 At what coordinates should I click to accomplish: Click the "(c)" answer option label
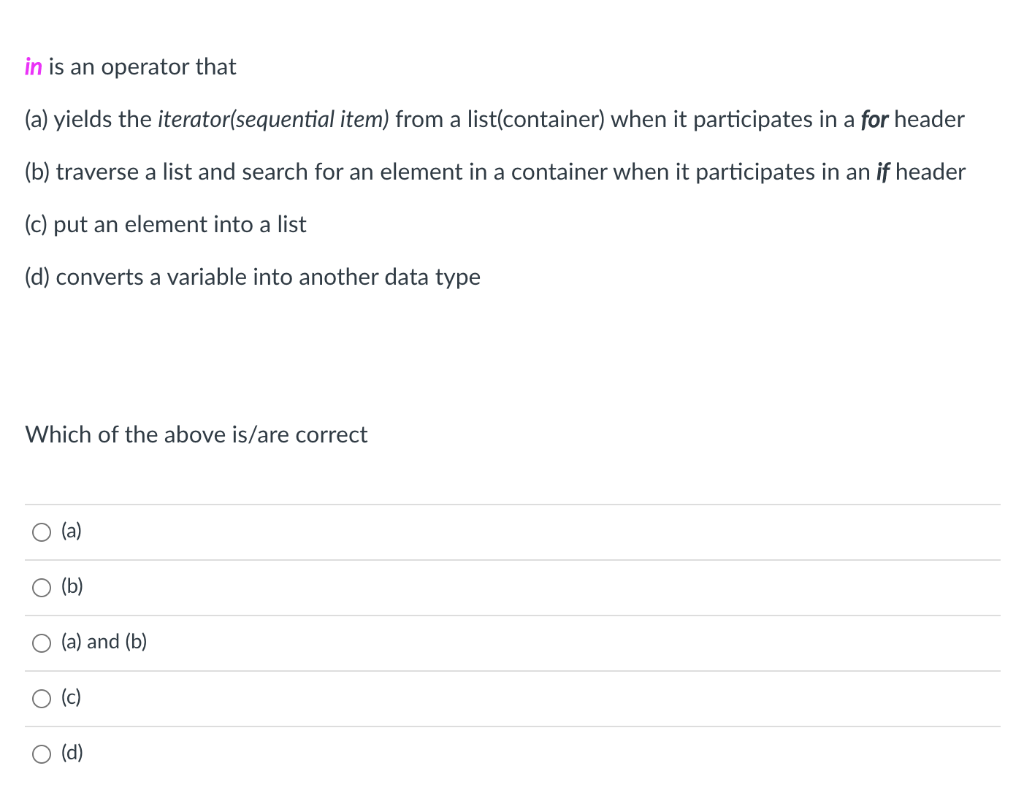pyautogui.click(x=72, y=697)
